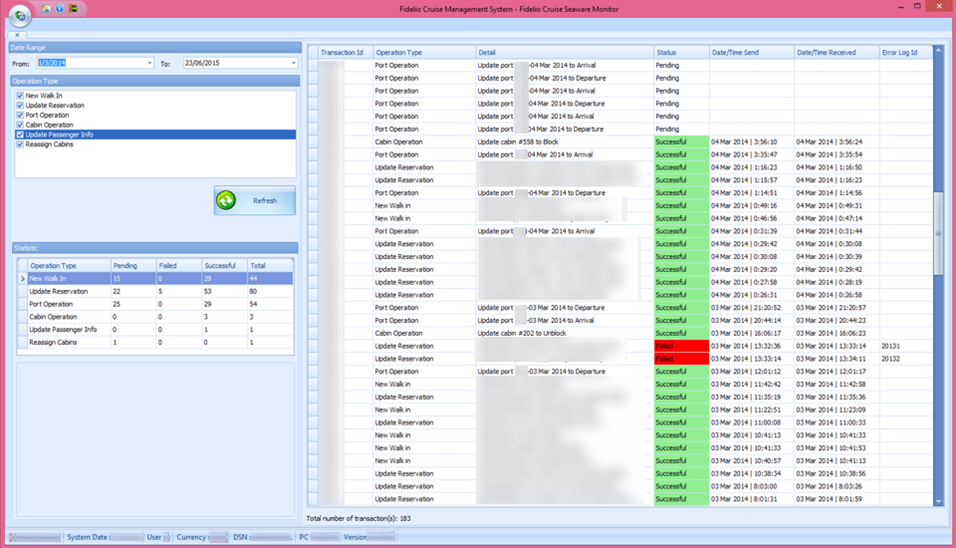Click the Date Range panel header
The width and height of the screenshot is (956, 548).
[x=155, y=48]
